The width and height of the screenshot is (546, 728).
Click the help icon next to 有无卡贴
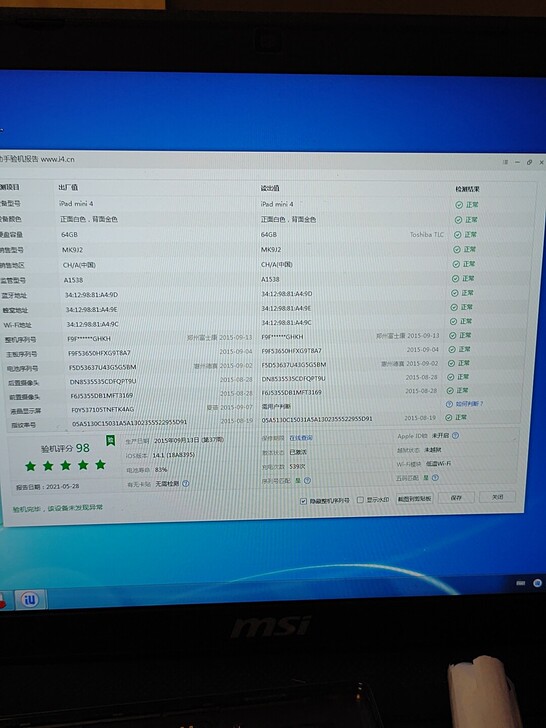[186, 483]
